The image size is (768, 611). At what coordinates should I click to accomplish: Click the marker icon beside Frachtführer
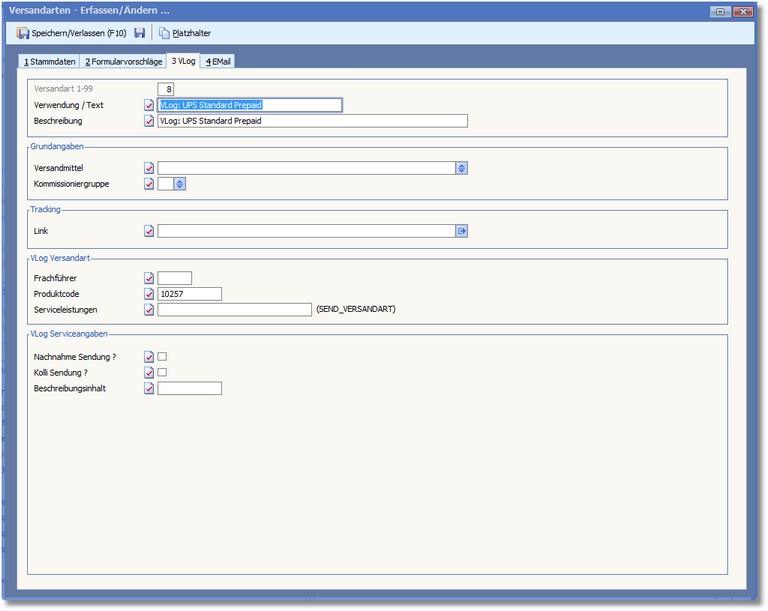[149, 278]
